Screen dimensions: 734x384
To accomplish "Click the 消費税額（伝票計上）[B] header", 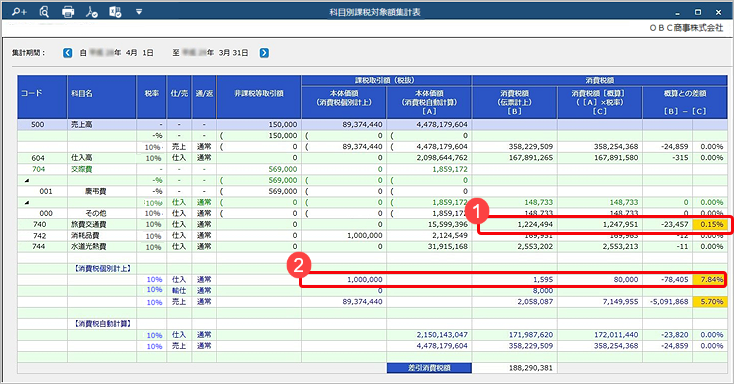I will pyautogui.click(x=514, y=103).
